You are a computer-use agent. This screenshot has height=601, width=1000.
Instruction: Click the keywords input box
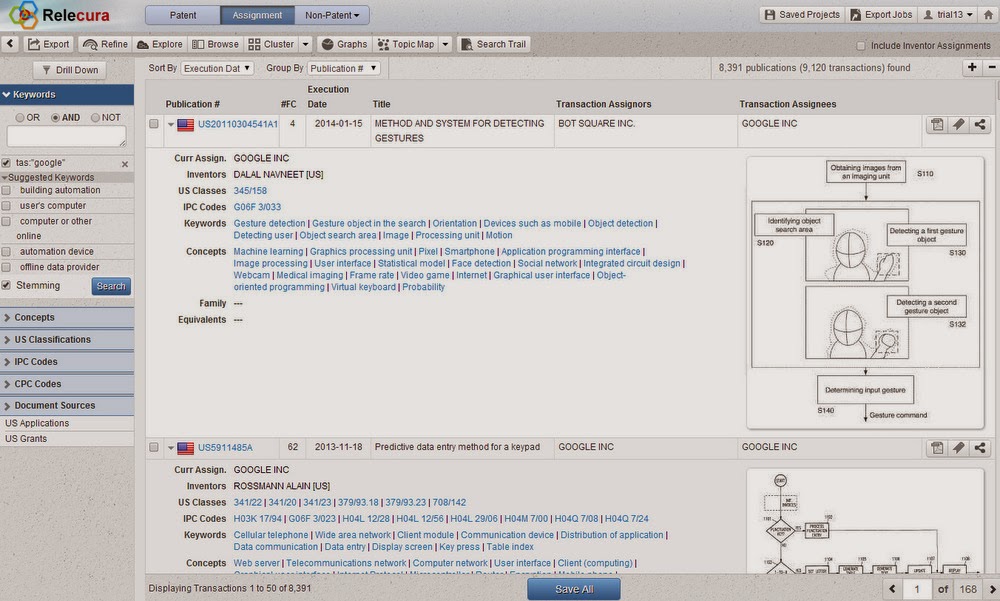click(66, 137)
